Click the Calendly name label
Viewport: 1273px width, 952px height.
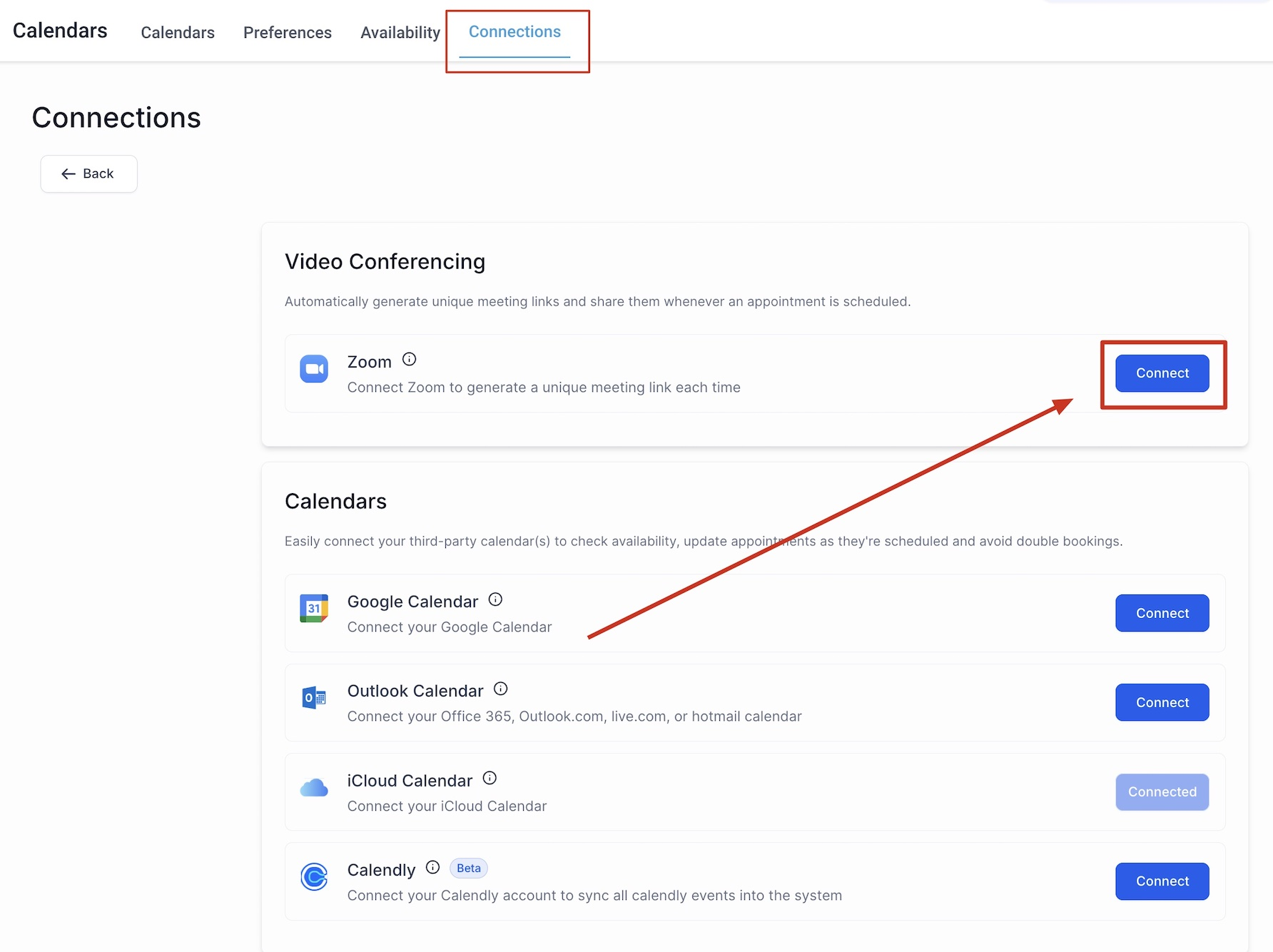click(381, 871)
